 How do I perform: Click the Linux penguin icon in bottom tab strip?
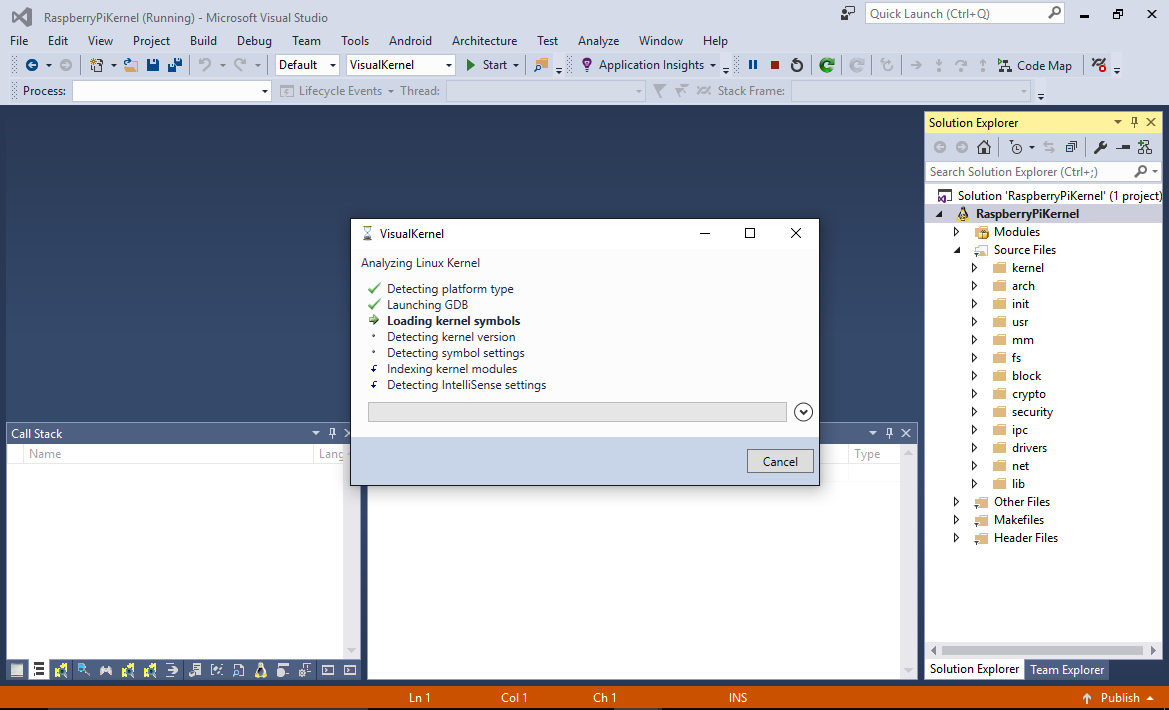pyautogui.click(x=260, y=670)
